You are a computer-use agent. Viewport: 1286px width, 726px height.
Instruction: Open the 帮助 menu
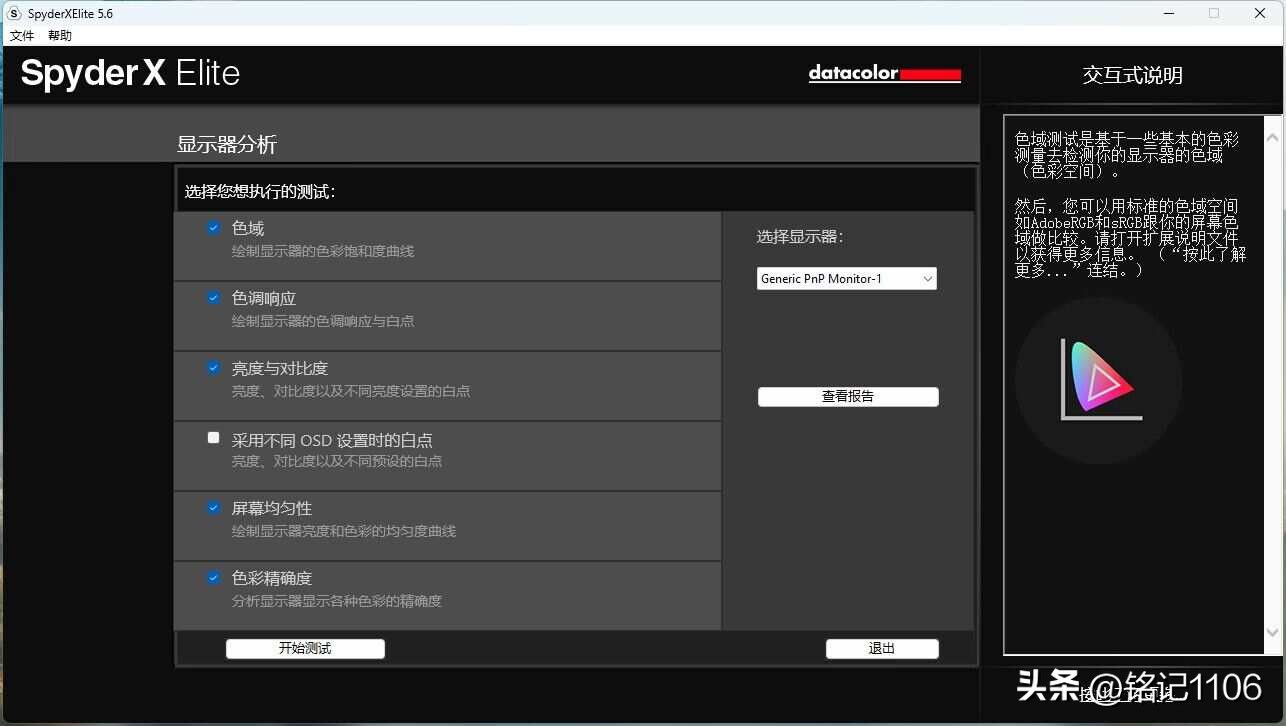coord(59,35)
